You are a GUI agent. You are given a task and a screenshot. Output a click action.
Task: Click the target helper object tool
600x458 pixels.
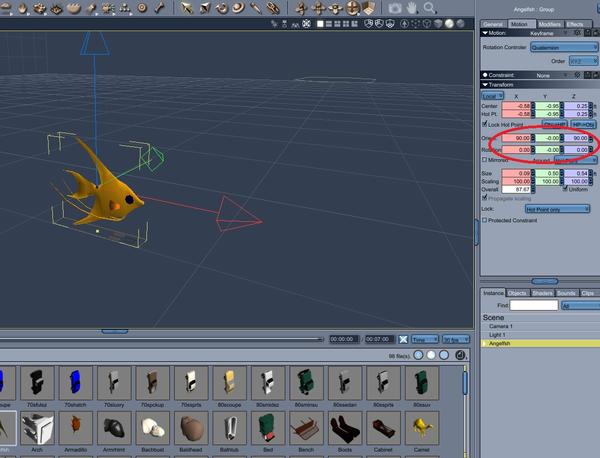coord(142,7)
